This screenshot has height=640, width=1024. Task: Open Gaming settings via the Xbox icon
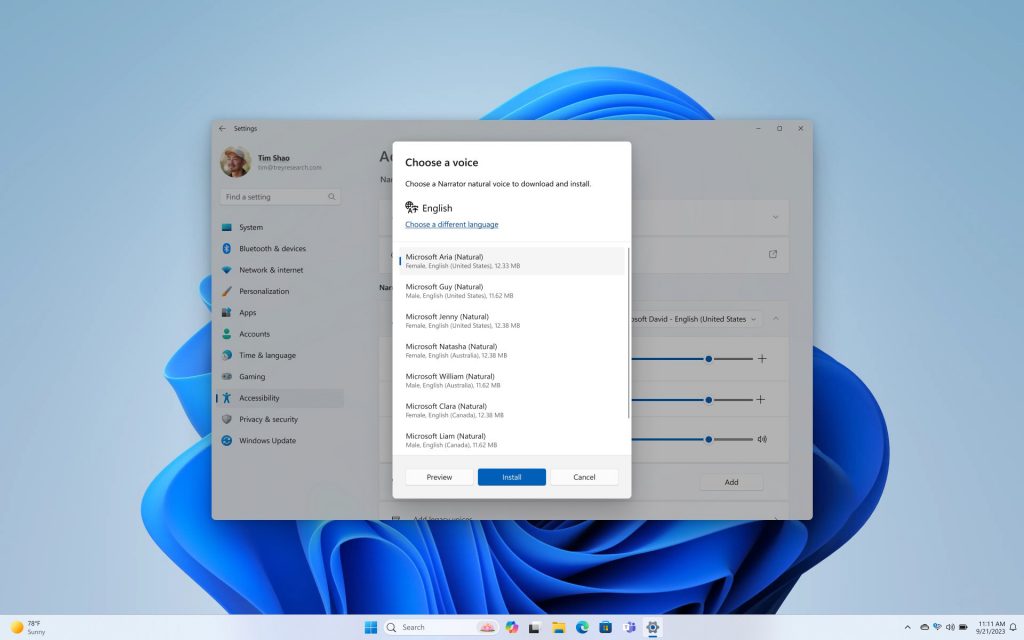pyautogui.click(x=230, y=376)
